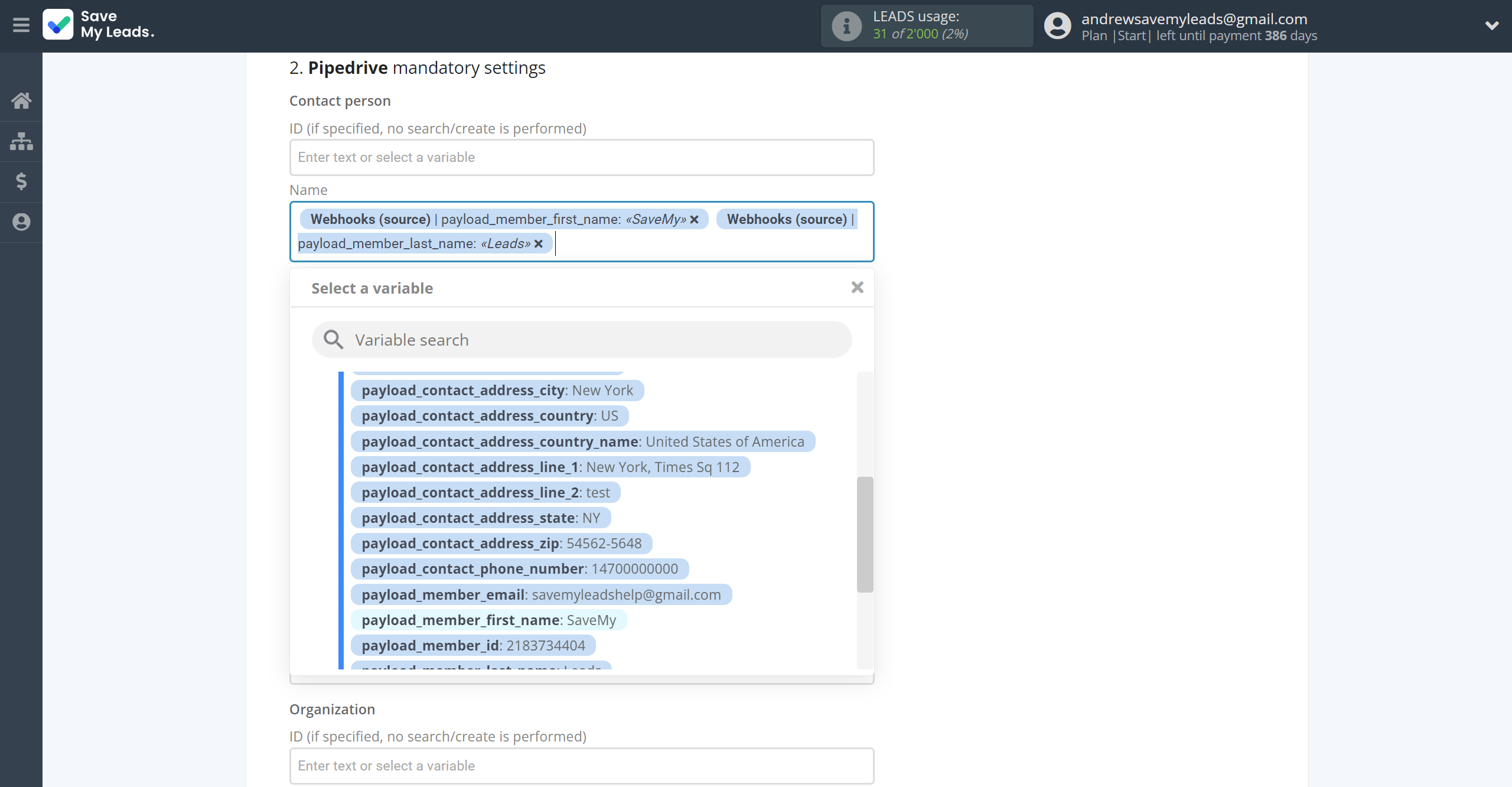Click the variable list scrollbar thumb

[x=865, y=534]
